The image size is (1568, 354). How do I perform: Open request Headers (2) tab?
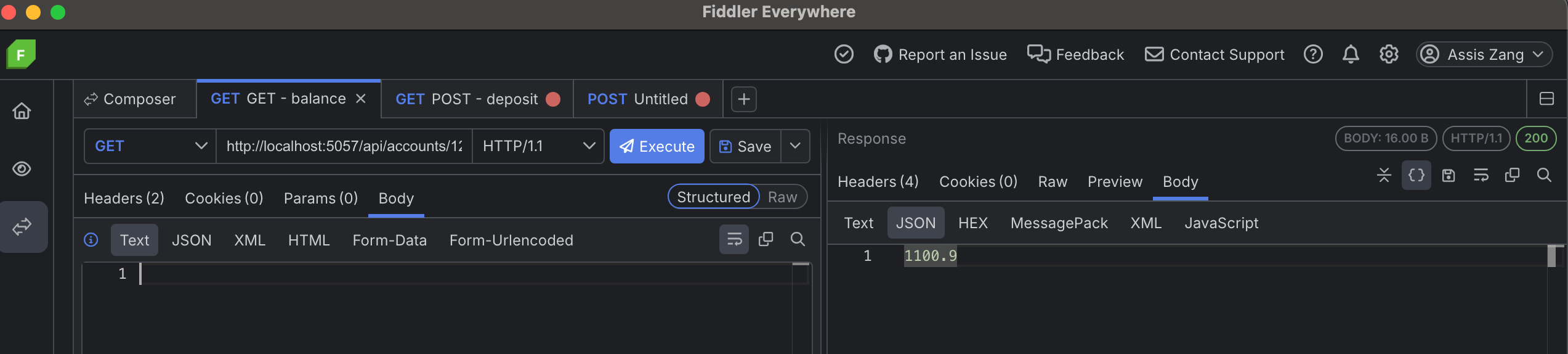click(124, 198)
